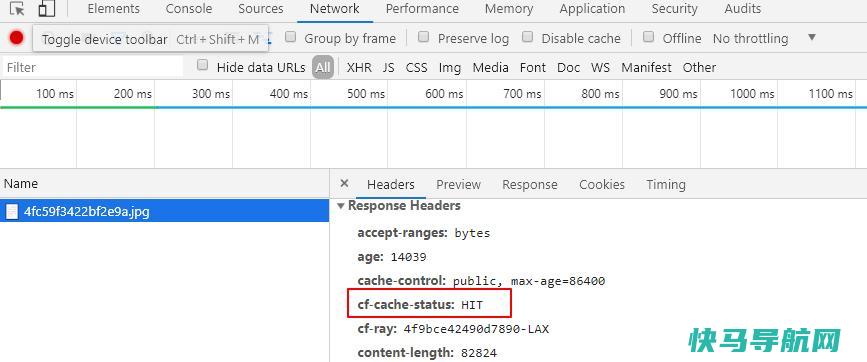Enable the Offline checkbox

click(x=649, y=38)
